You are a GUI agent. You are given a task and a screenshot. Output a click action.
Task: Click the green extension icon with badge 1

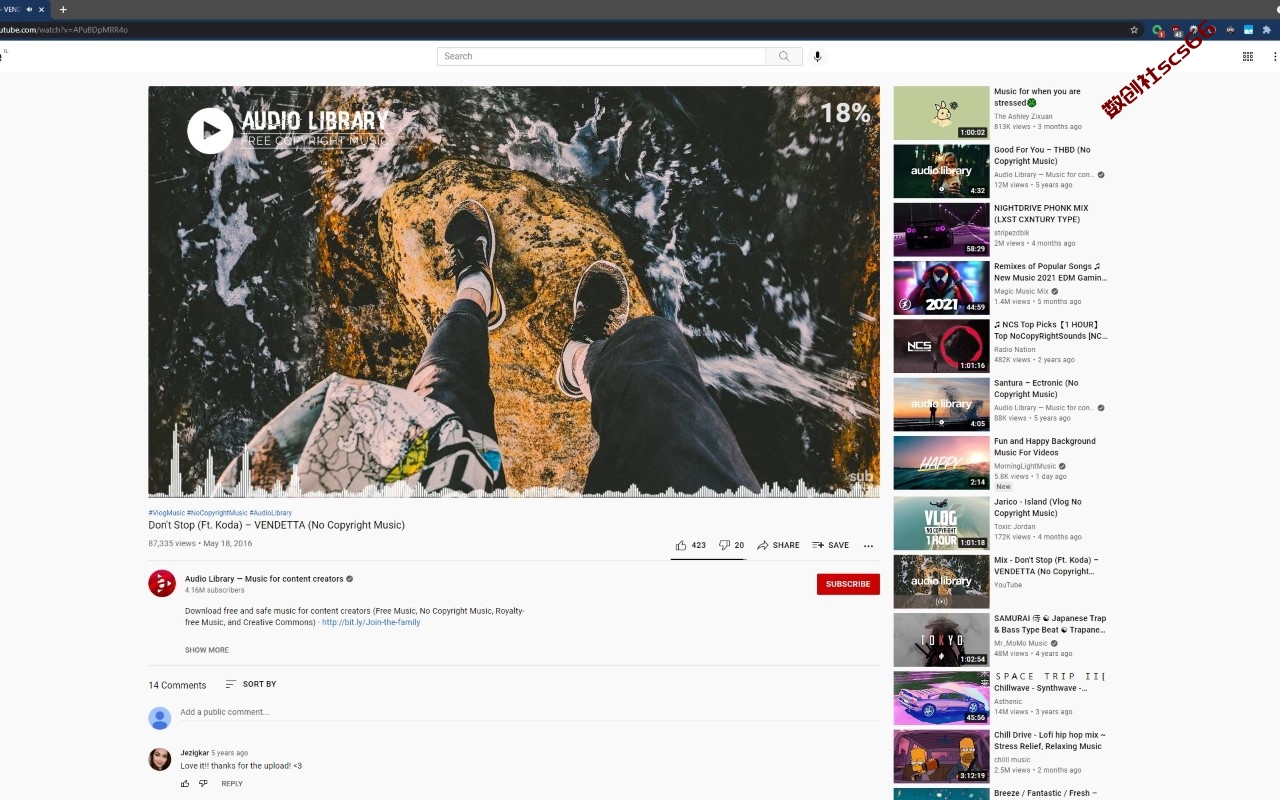[1158, 30]
